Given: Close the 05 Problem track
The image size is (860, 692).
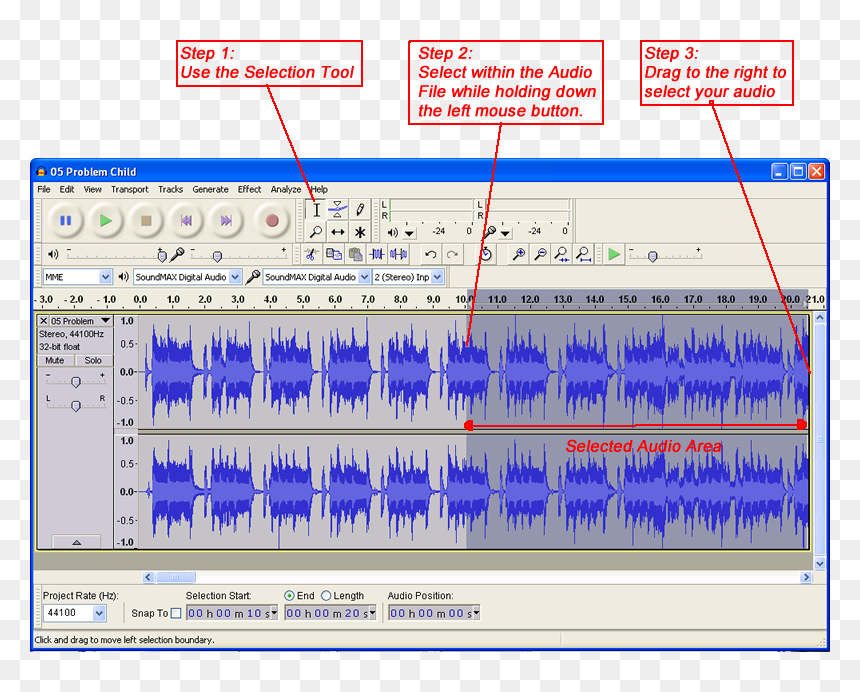Looking at the screenshot, I should [43, 321].
